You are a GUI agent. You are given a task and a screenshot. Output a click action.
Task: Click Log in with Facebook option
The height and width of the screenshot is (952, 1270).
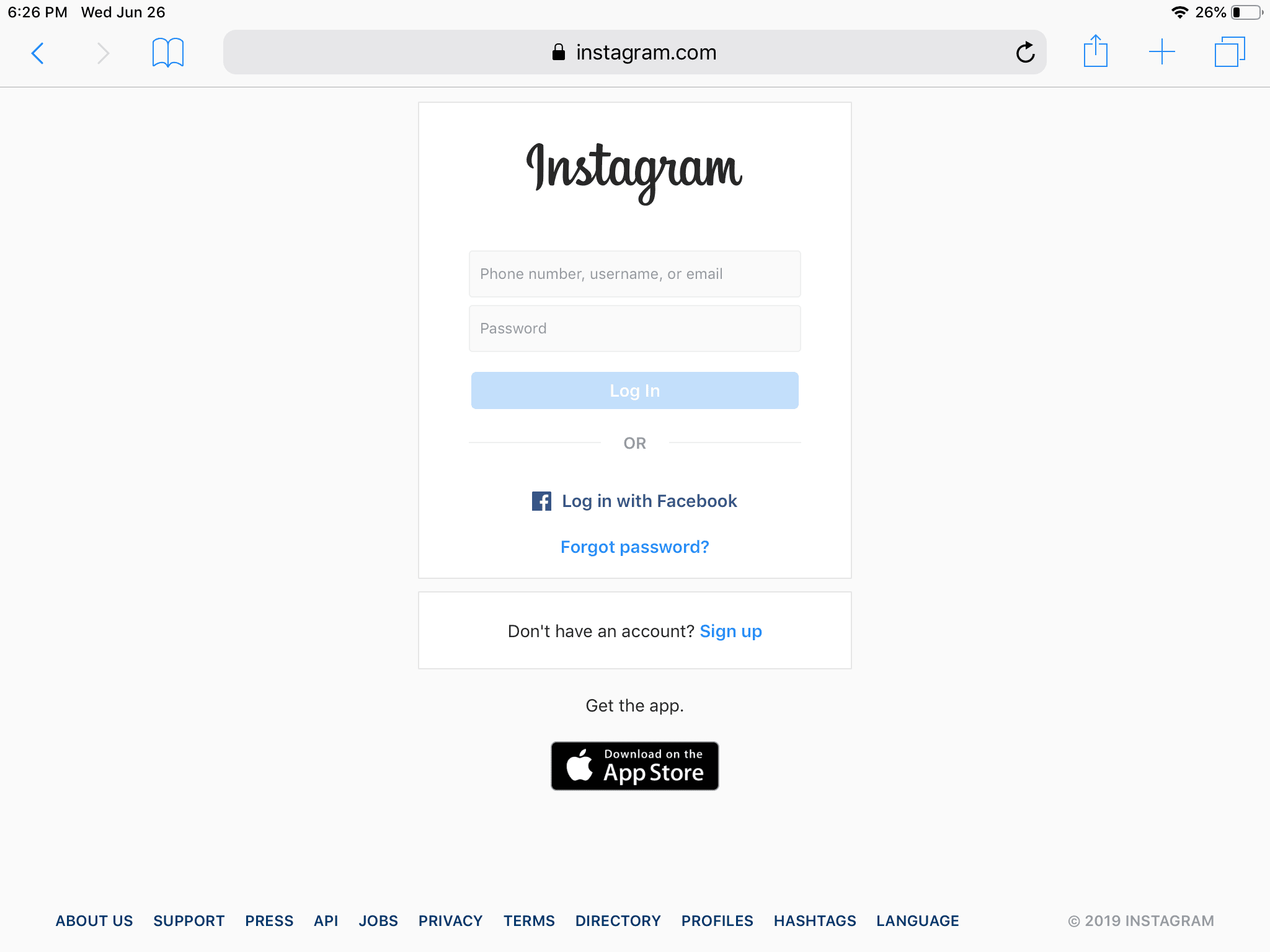point(634,500)
